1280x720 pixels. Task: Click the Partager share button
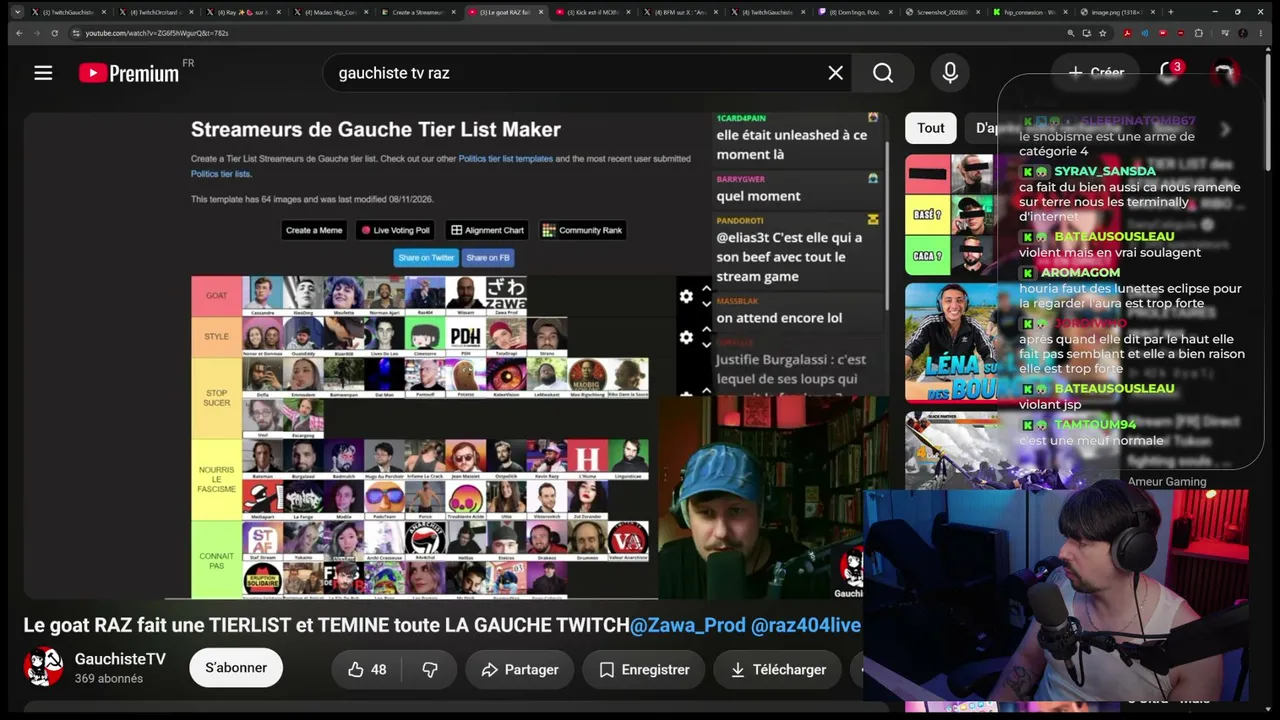tap(520, 670)
